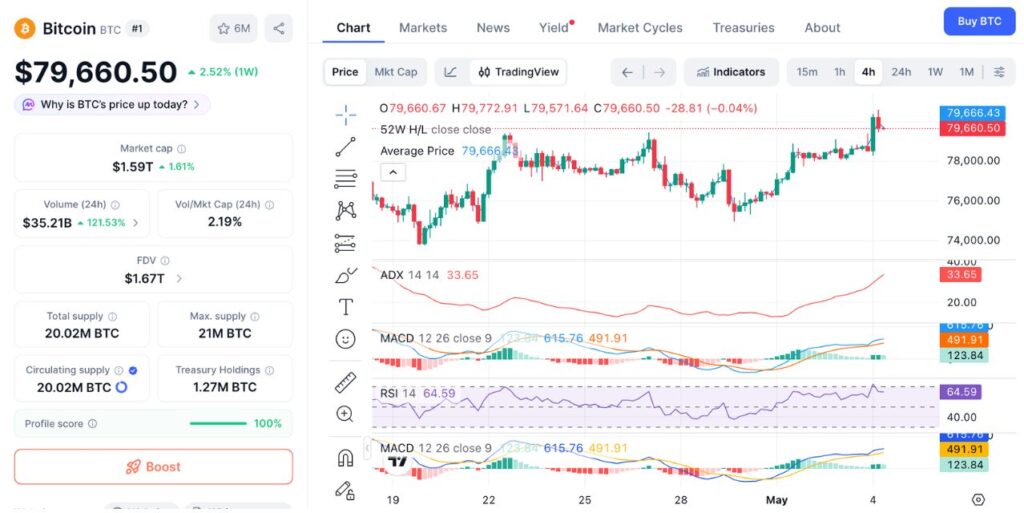Open the forecasting and measurement tool

pos(345,243)
